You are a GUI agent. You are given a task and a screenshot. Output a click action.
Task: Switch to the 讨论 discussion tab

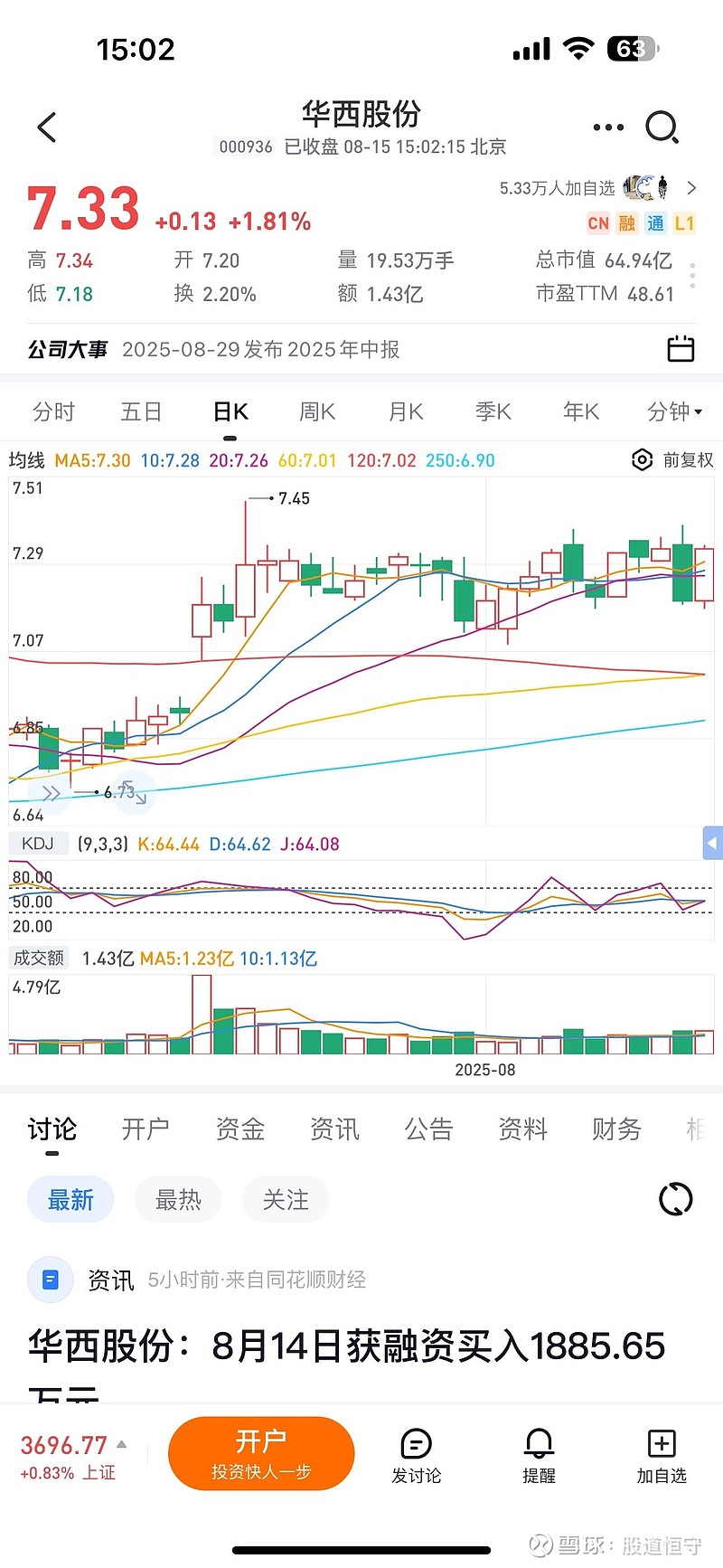[52, 1129]
